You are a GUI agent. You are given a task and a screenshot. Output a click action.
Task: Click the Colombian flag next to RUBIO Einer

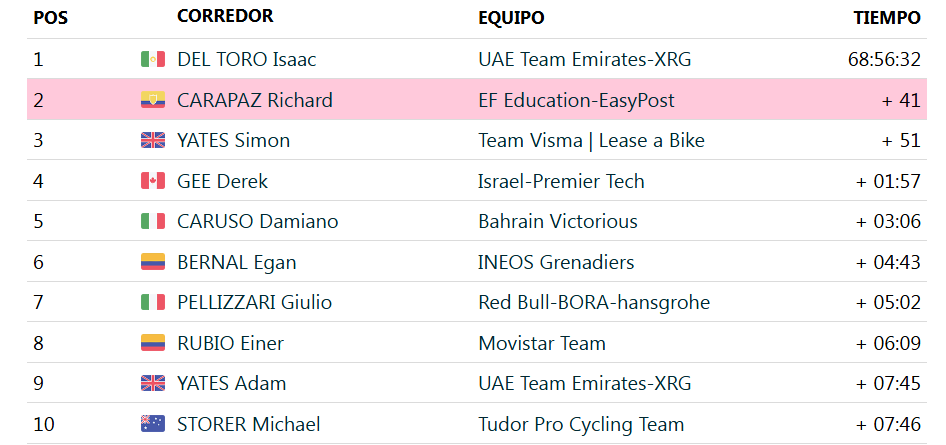click(x=153, y=343)
